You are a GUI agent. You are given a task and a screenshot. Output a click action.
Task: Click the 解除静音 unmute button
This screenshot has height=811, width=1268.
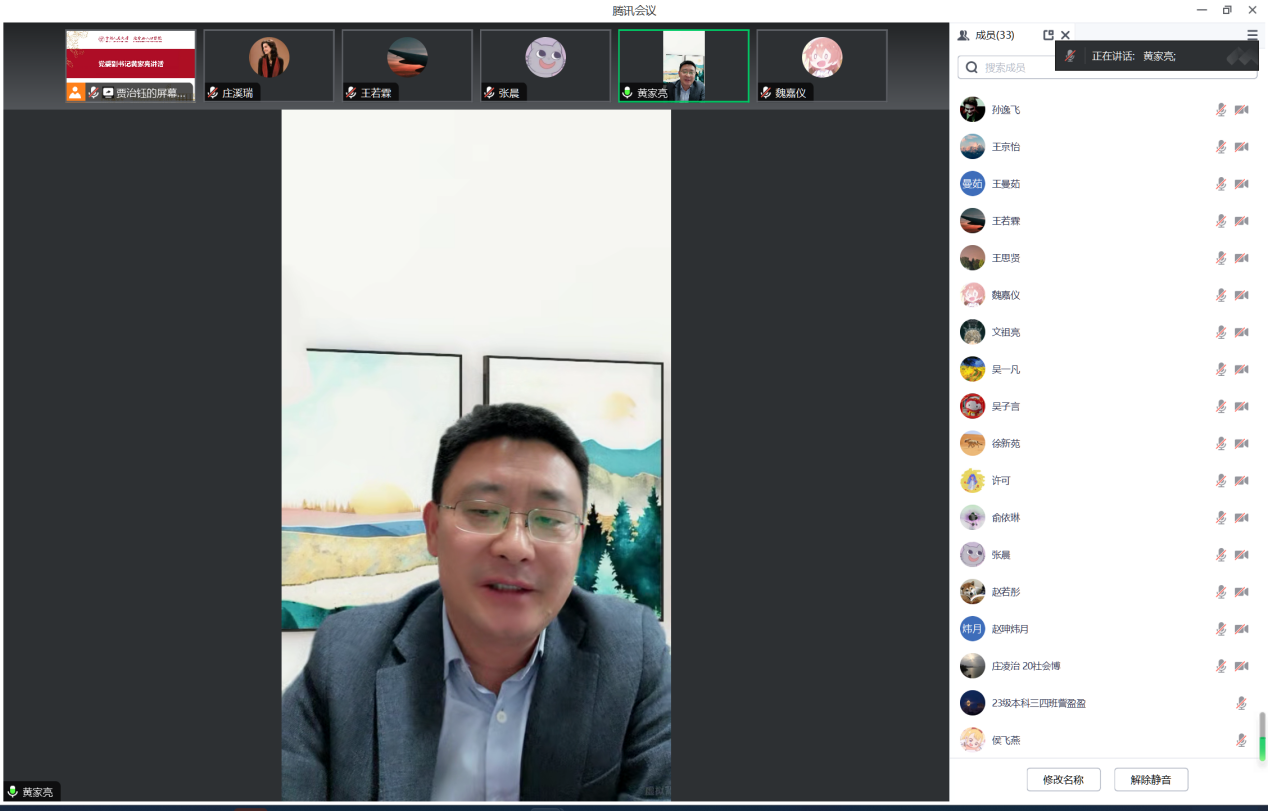(1151, 779)
